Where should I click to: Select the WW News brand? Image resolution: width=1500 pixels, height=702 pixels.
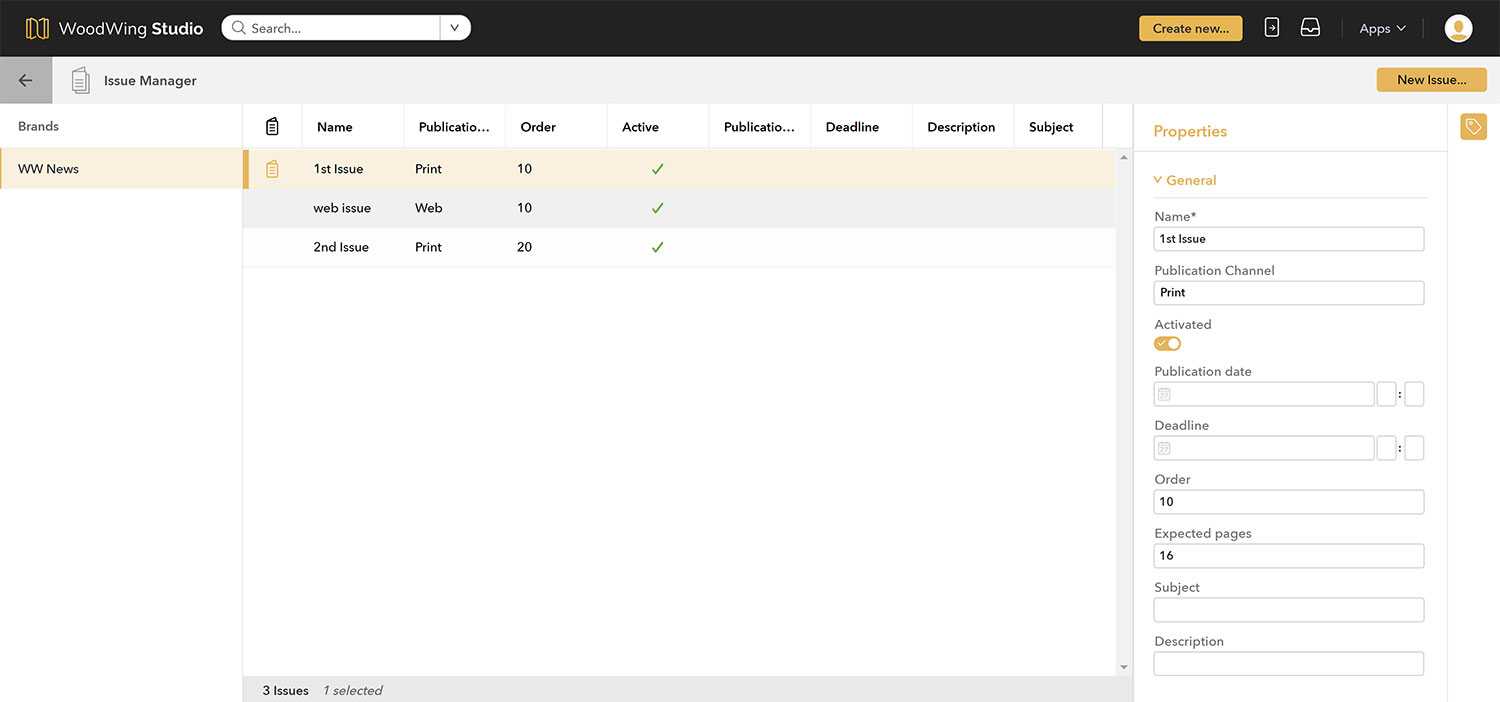pos(49,169)
